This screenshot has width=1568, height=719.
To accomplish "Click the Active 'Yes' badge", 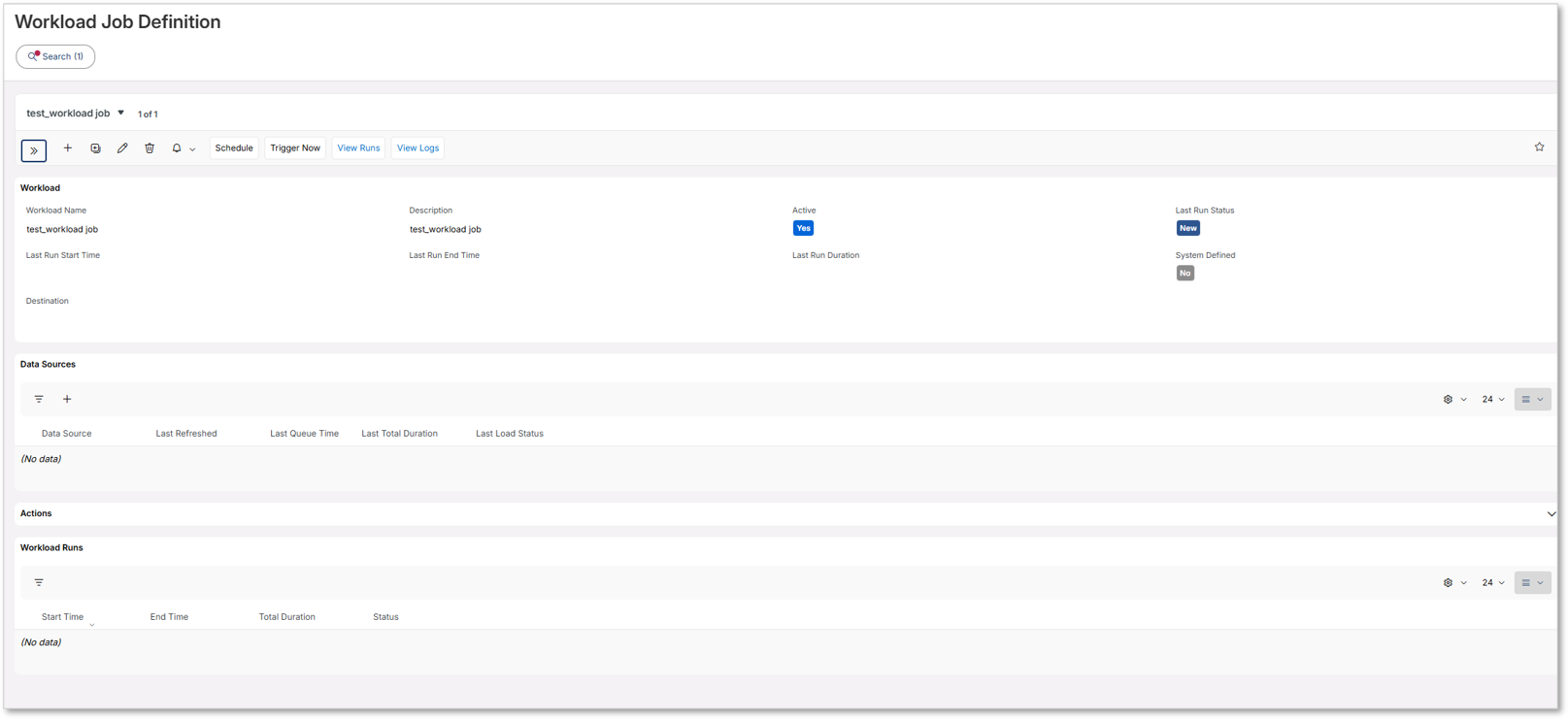I will pos(803,228).
